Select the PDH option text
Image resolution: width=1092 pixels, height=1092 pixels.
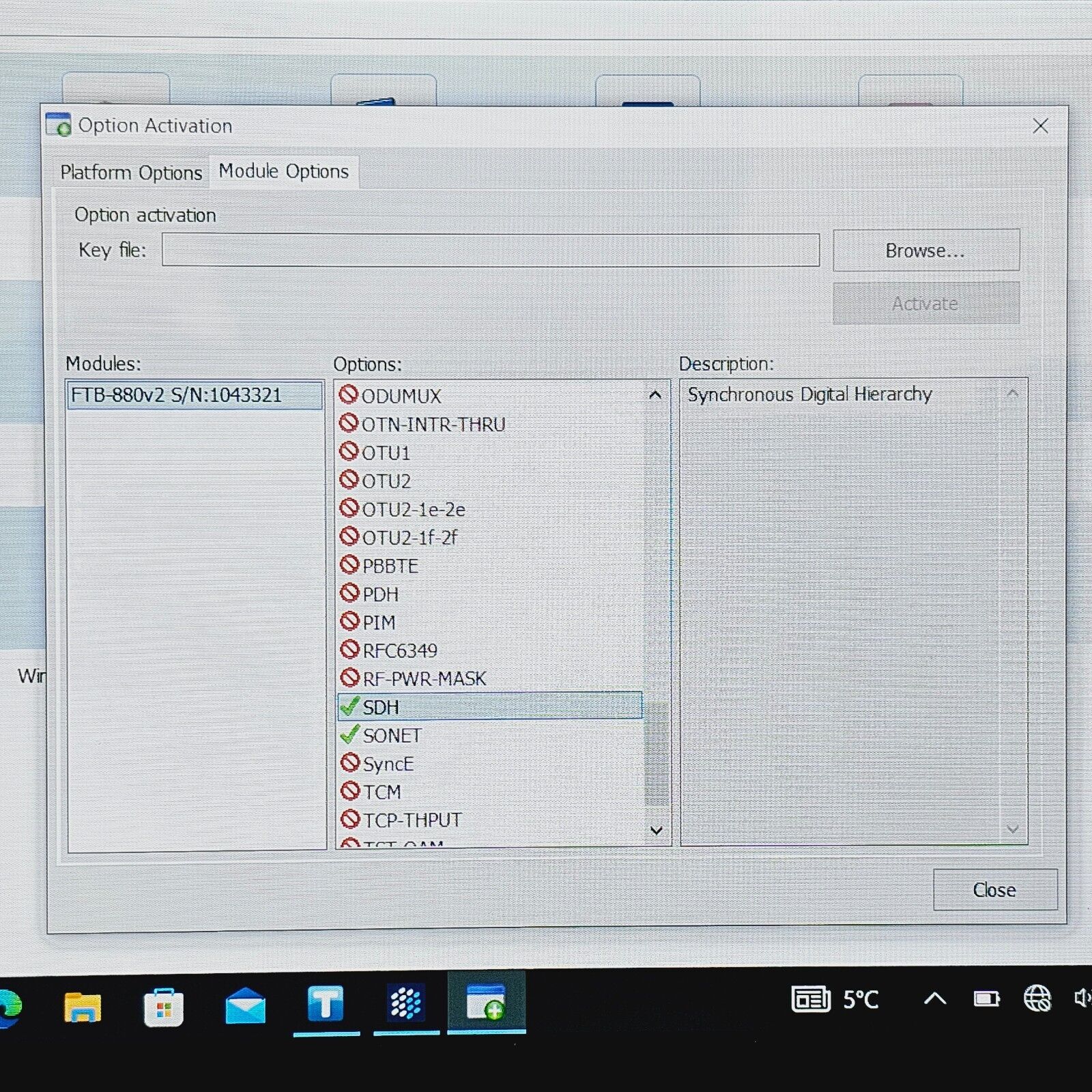pyautogui.click(x=381, y=594)
